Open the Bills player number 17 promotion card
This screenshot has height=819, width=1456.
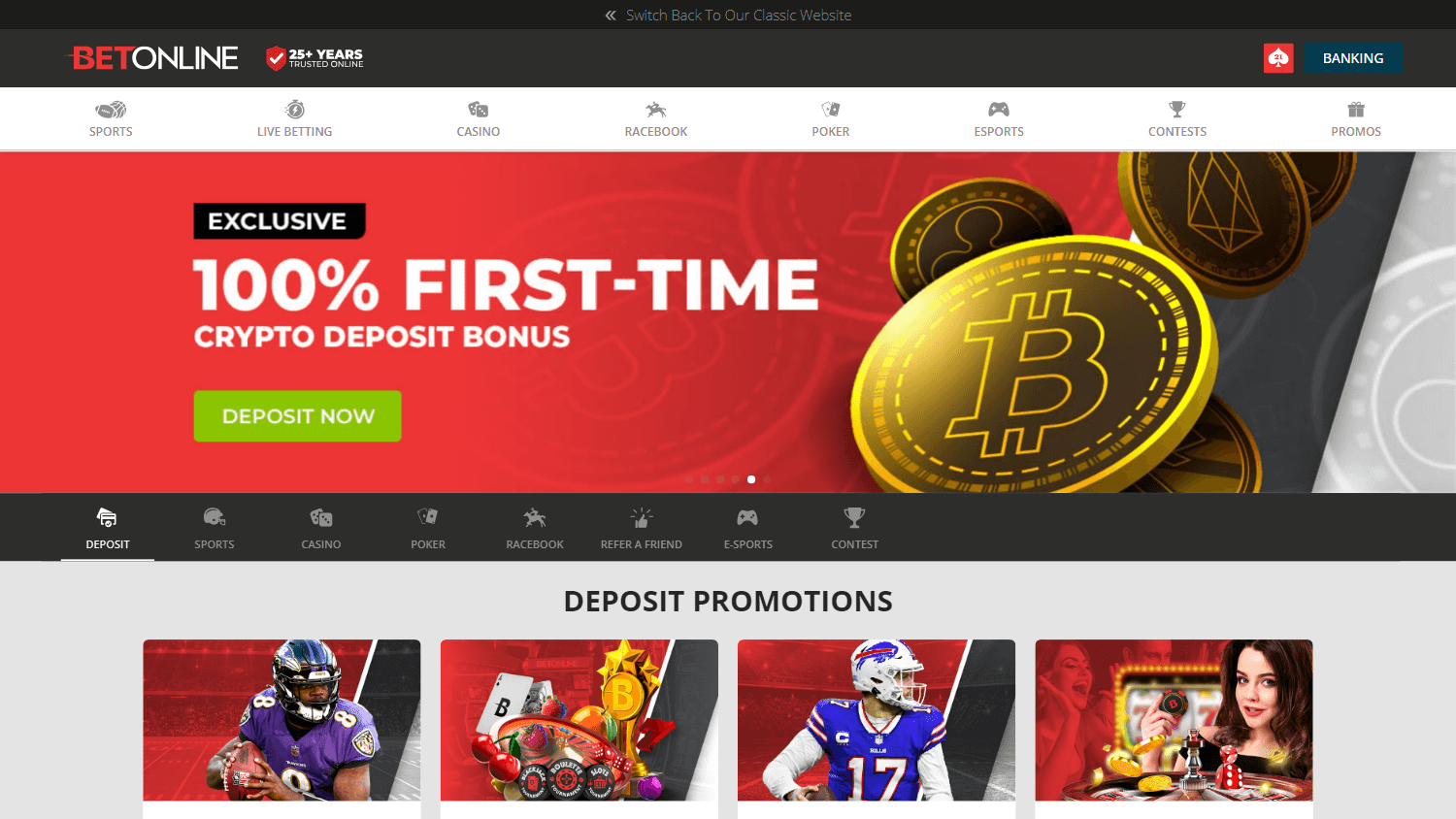(877, 720)
